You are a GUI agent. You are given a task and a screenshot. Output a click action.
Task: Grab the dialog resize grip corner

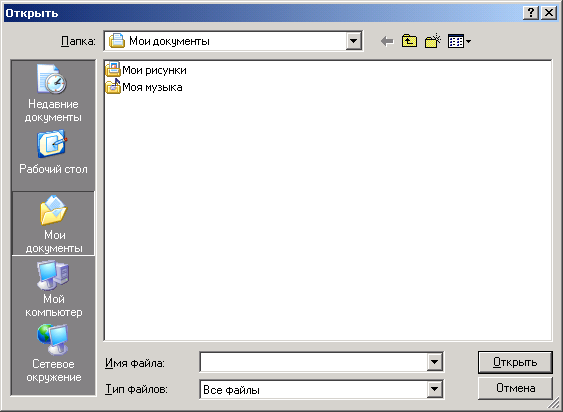pyautogui.click(x=555, y=404)
